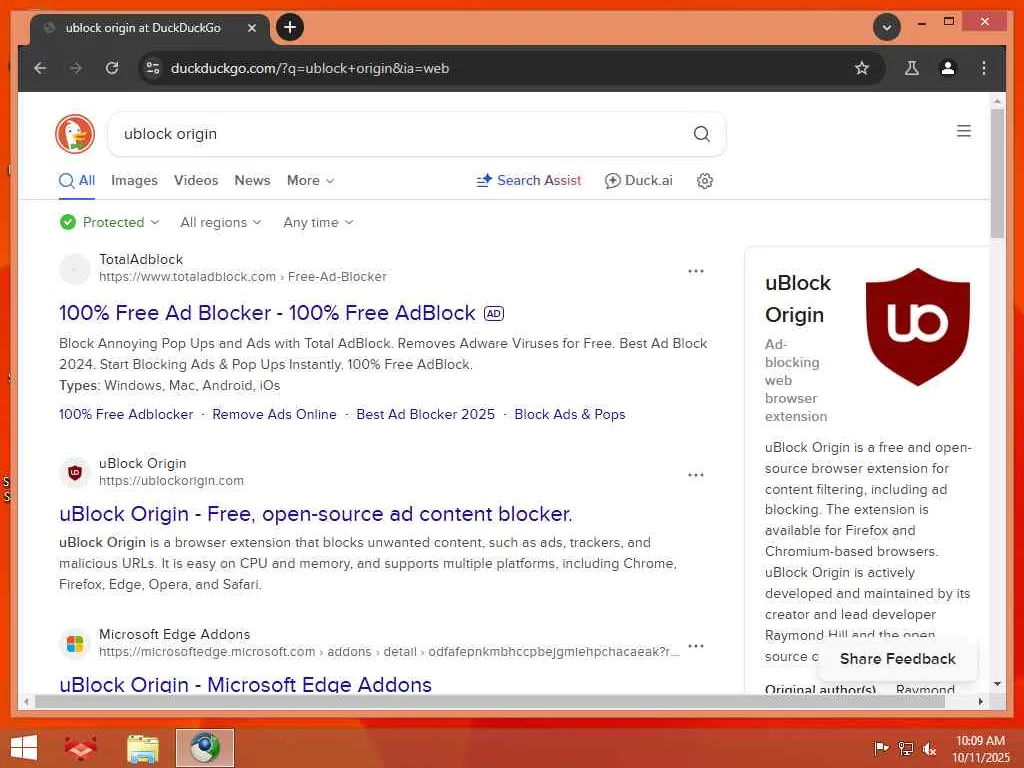The height and width of the screenshot is (768, 1024).
Task: Open 'Block Ads & Pops' sublink
Action: pyautogui.click(x=570, y=415)
